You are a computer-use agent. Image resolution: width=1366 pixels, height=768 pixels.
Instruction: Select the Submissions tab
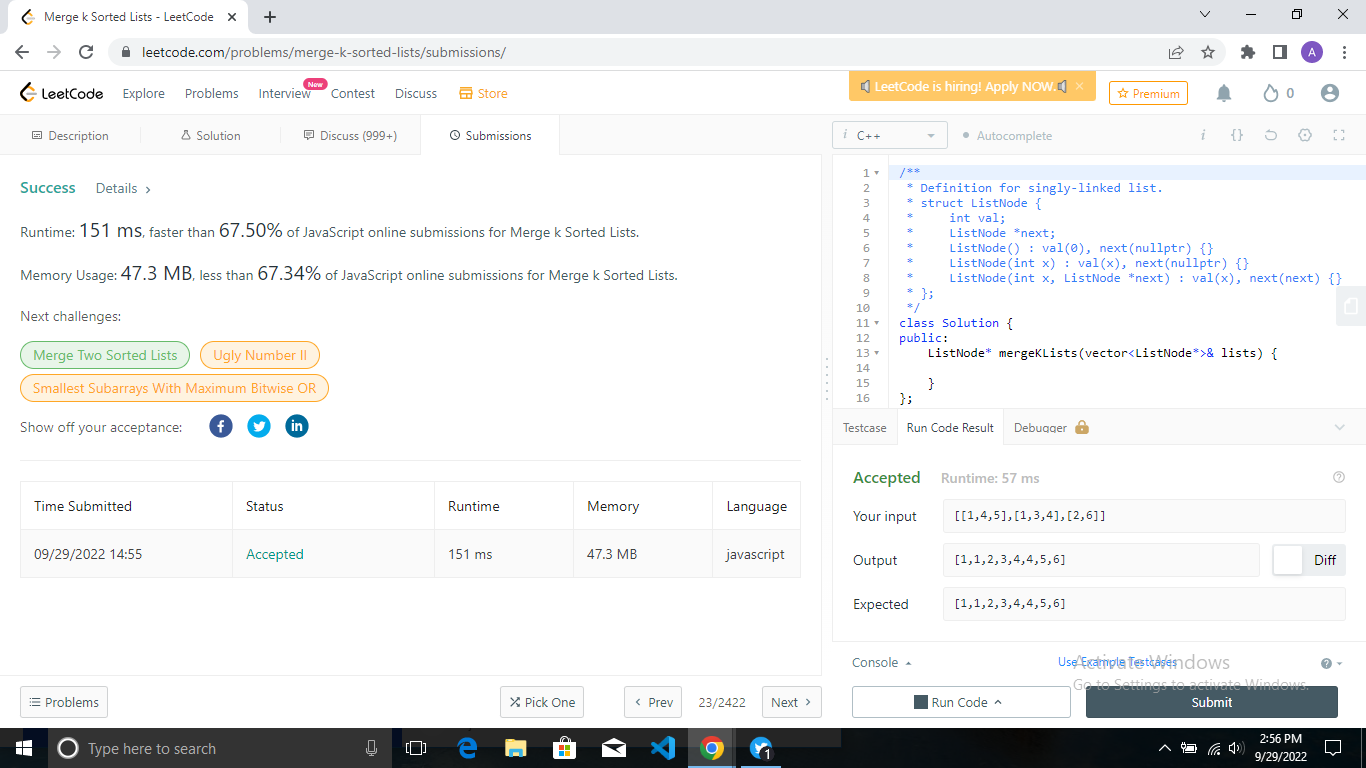click(490, 135)
